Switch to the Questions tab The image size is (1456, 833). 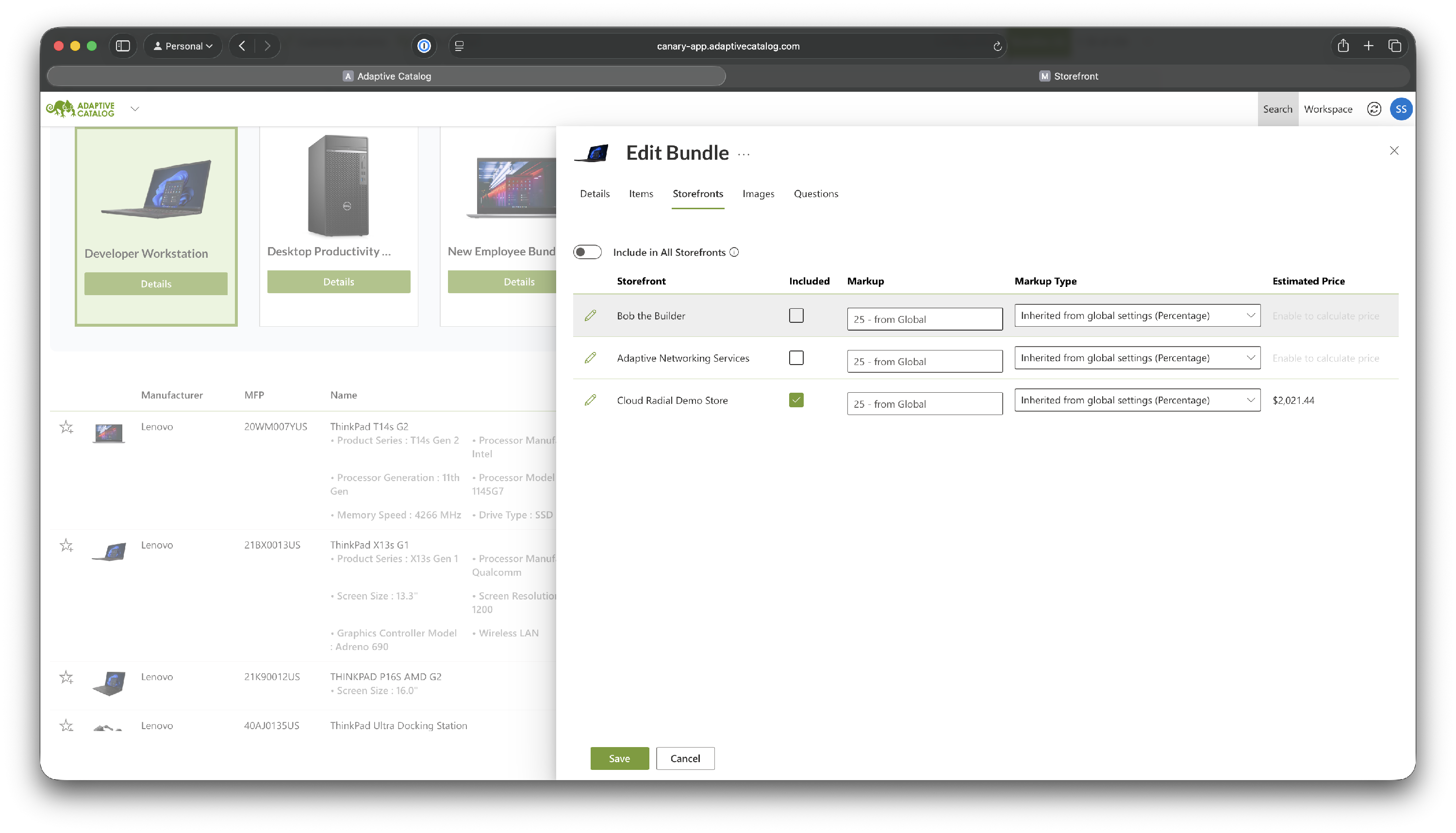pos(815,194)
